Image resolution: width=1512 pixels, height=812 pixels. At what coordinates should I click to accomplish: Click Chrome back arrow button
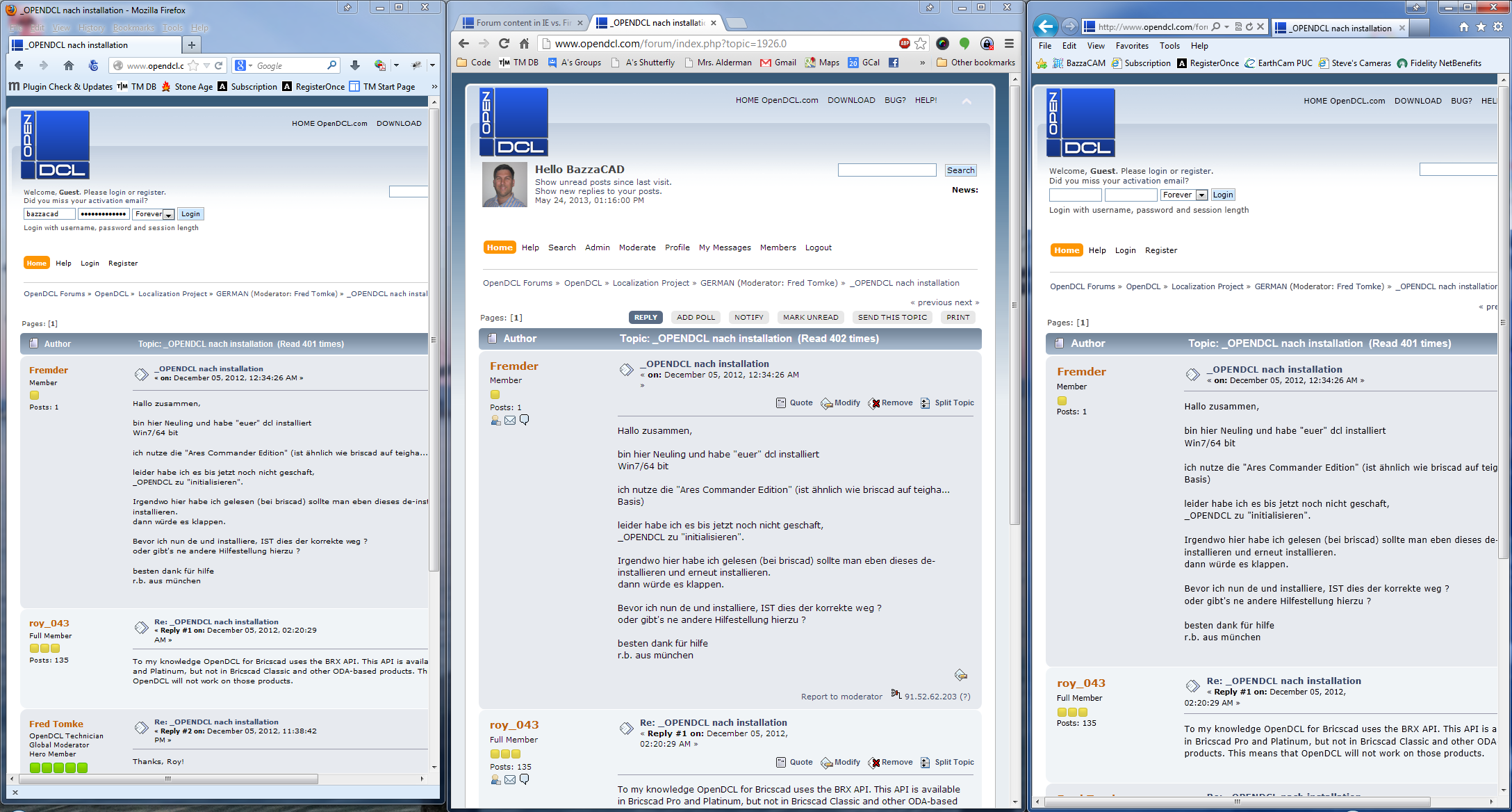(464, 44)
